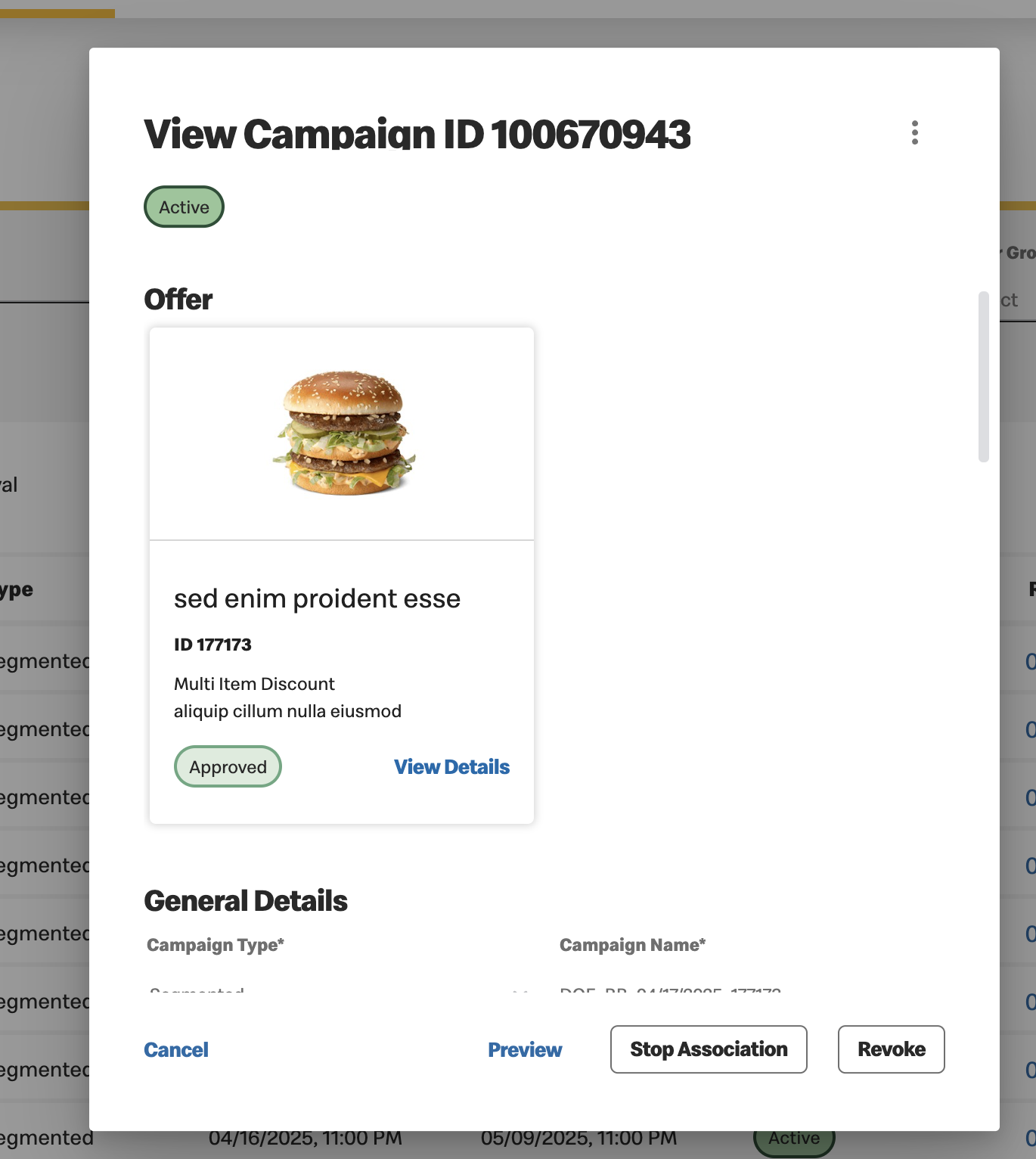1036x1159 pixels.
Task: Open the campaign Preview
Action: [x=525, y=1049]
